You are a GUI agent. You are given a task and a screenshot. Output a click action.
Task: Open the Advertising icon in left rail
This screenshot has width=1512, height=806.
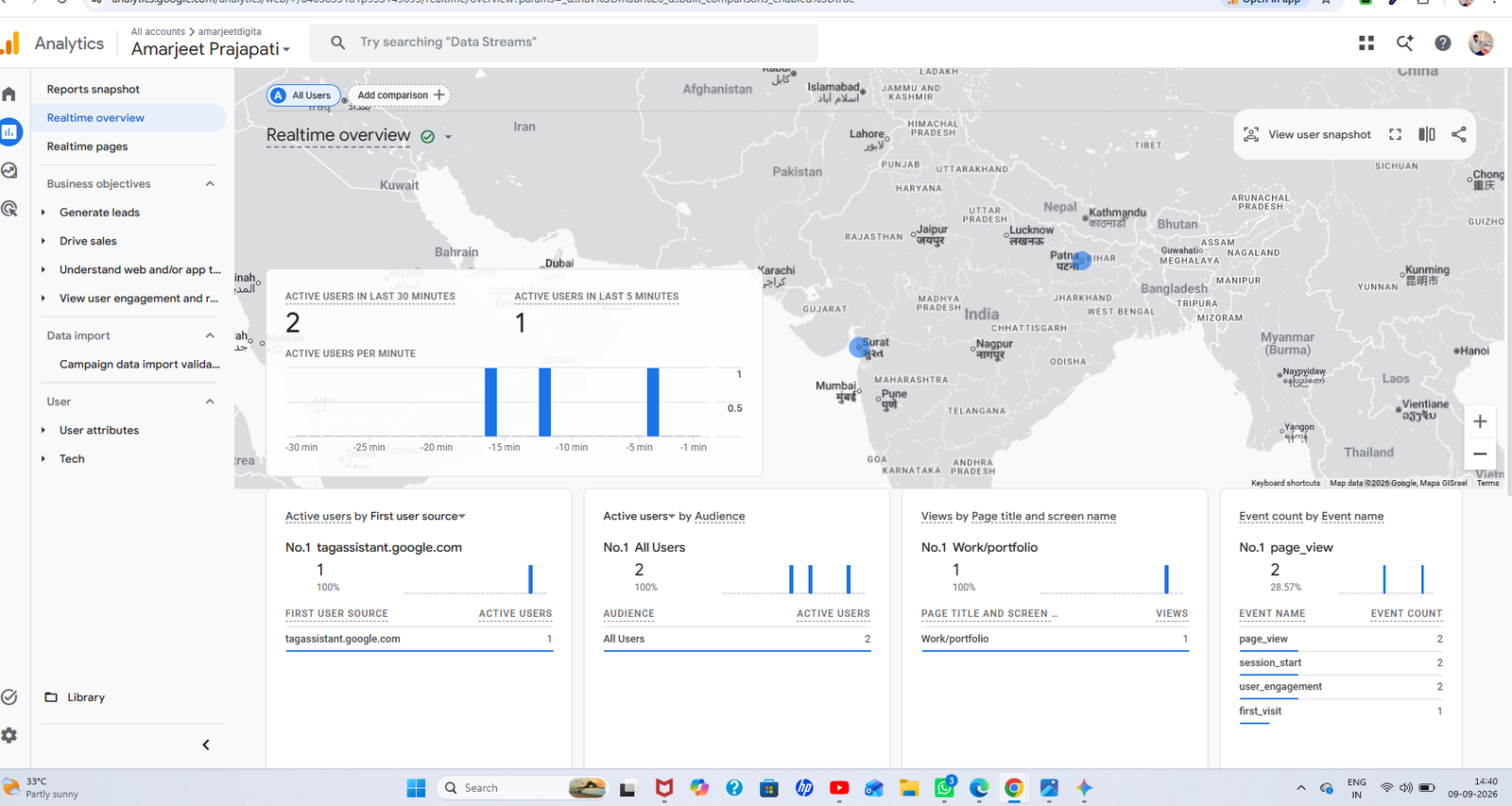point(9,208)
